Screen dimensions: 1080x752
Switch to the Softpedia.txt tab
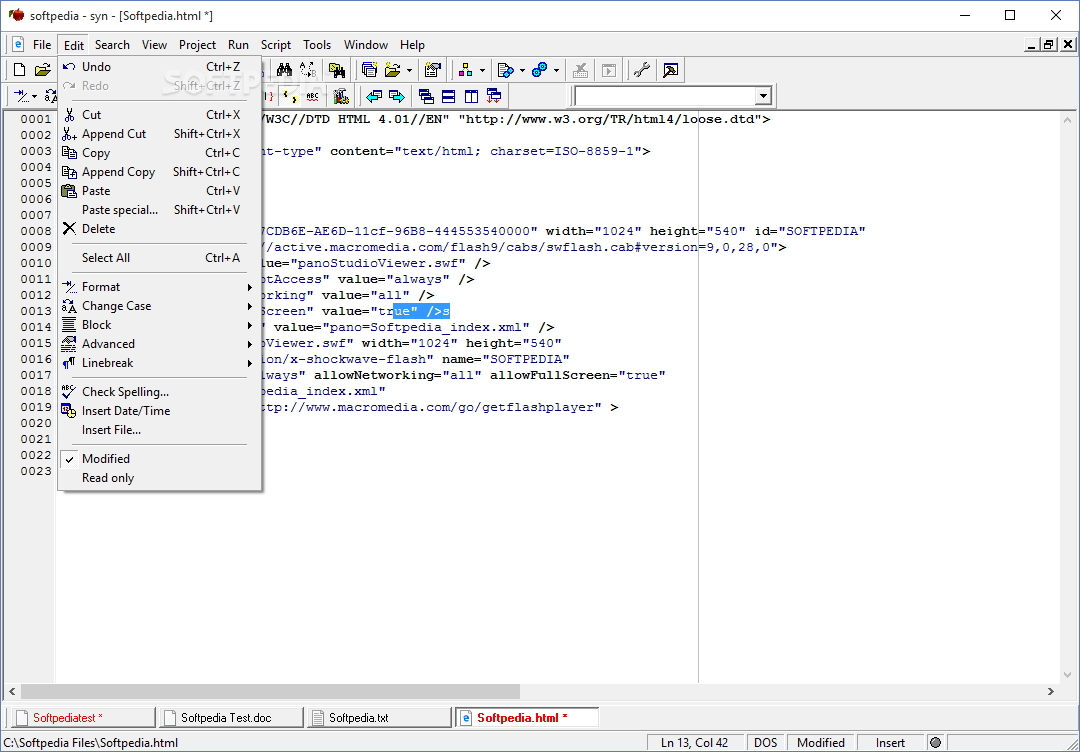(x=380, y=718)
